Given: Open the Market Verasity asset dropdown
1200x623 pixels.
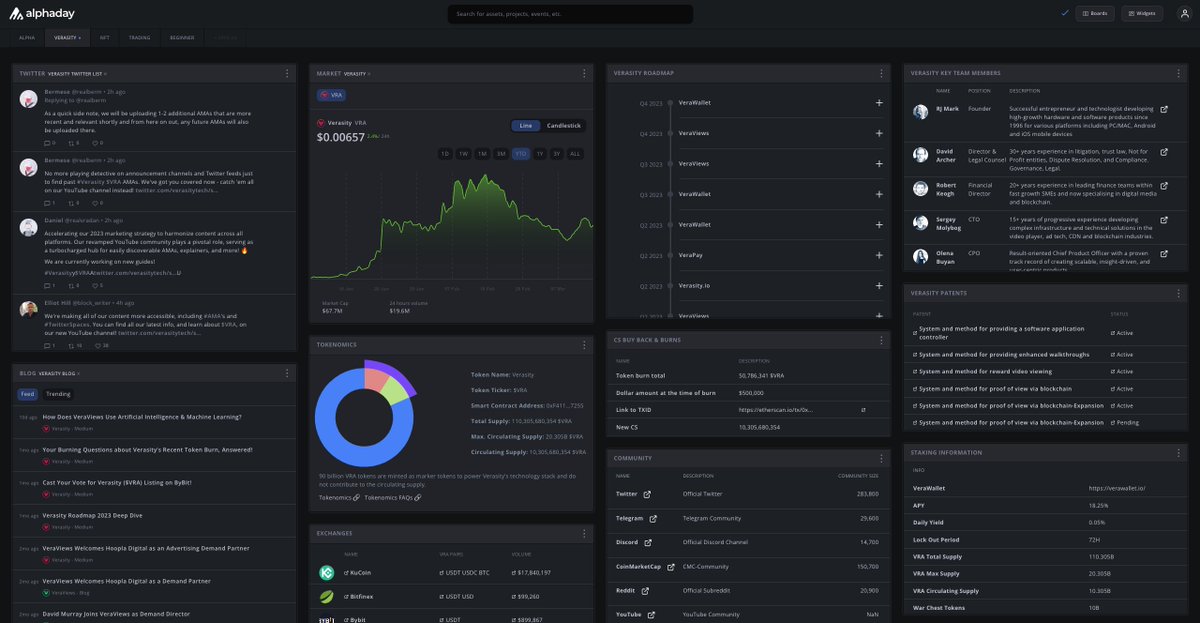Looking at the screenshot, I should (357, 73).
